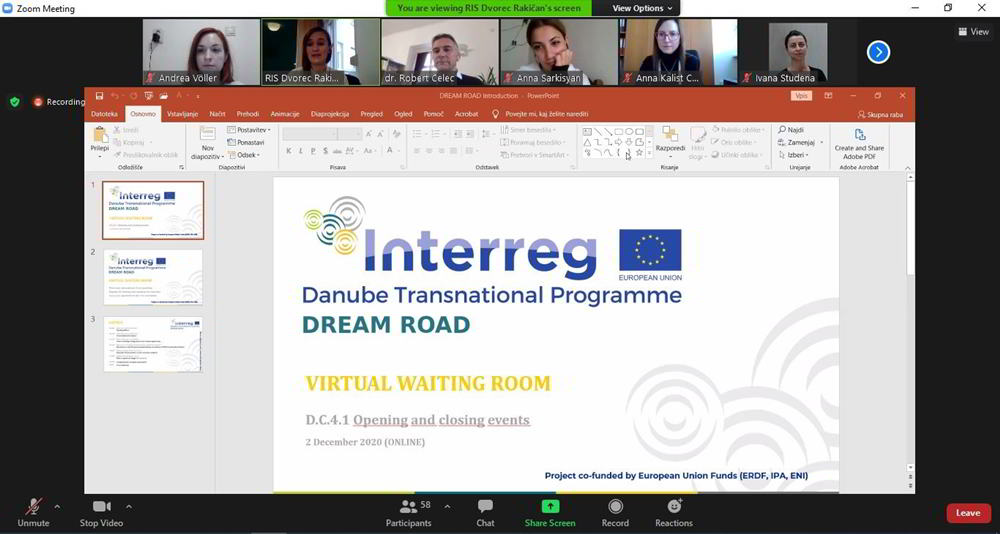The width and height of the screenshot is (1000, 534).
Task: Click Povejte mi search field
Action: [x=540, y=114]
